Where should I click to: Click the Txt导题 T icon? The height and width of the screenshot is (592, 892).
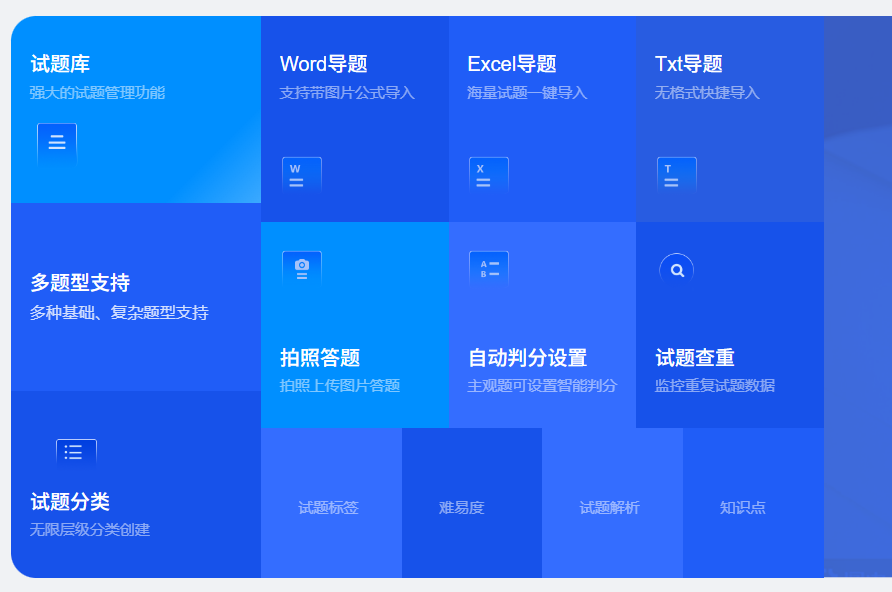tap(676, 175)
